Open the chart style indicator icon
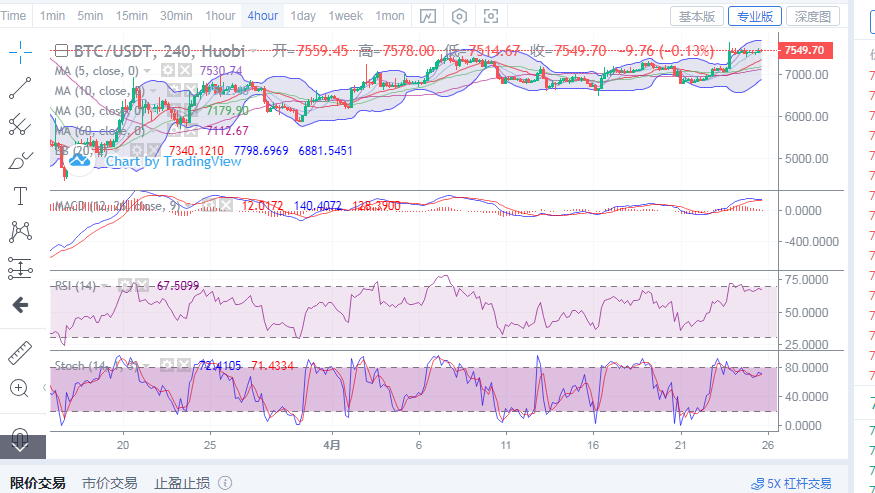 (x=428, y=16)
